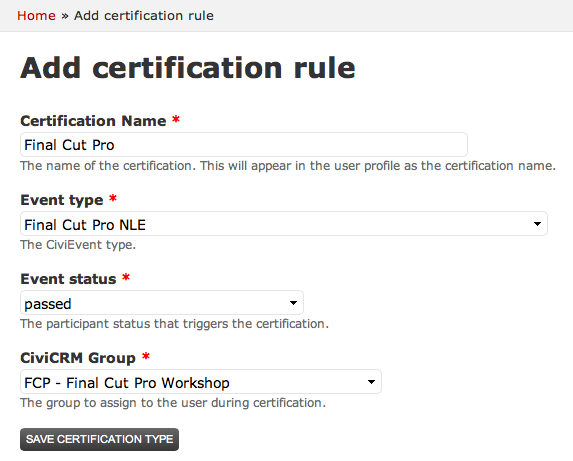Screen dimensions: 573x461
Task: Click breadcrumb text Add certification rule
Action: tap(144, 16)
